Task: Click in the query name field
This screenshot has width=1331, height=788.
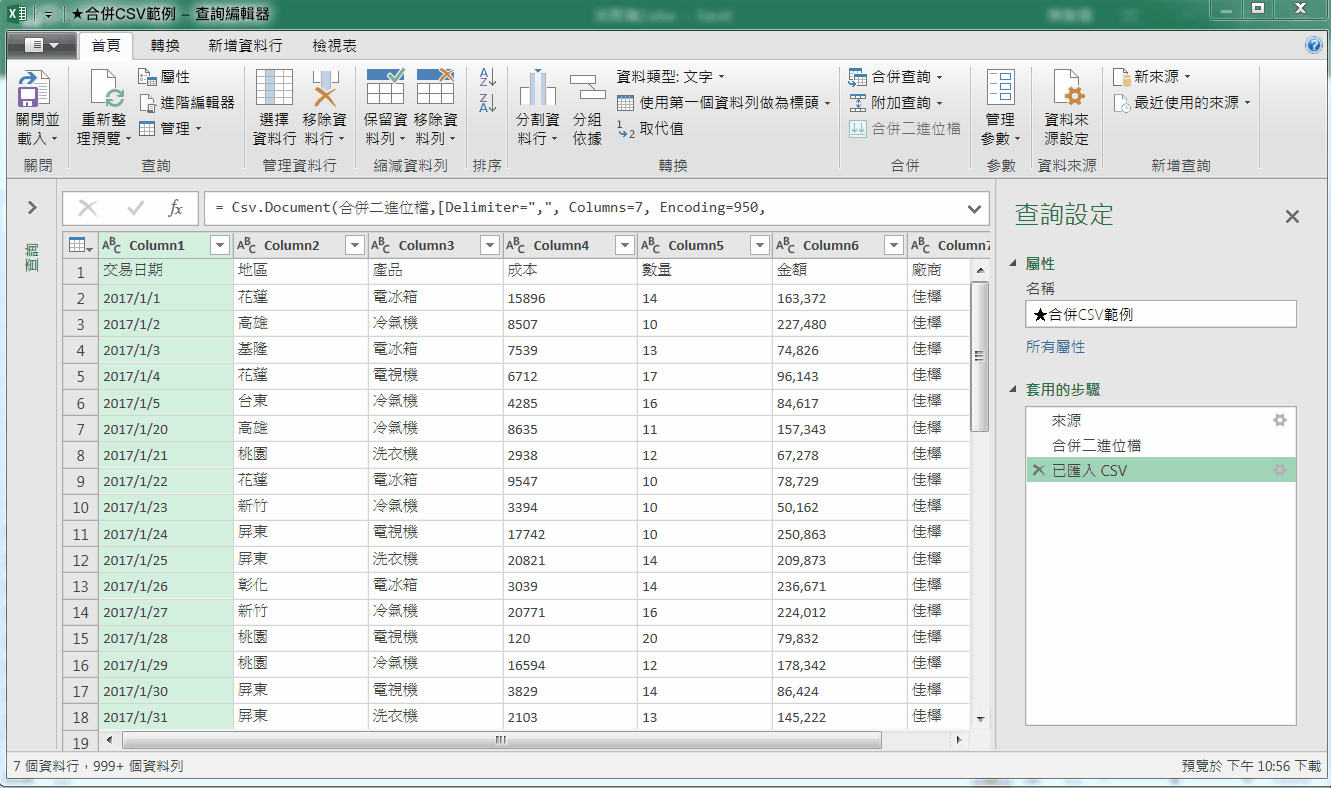Action: pos(1161,314)
